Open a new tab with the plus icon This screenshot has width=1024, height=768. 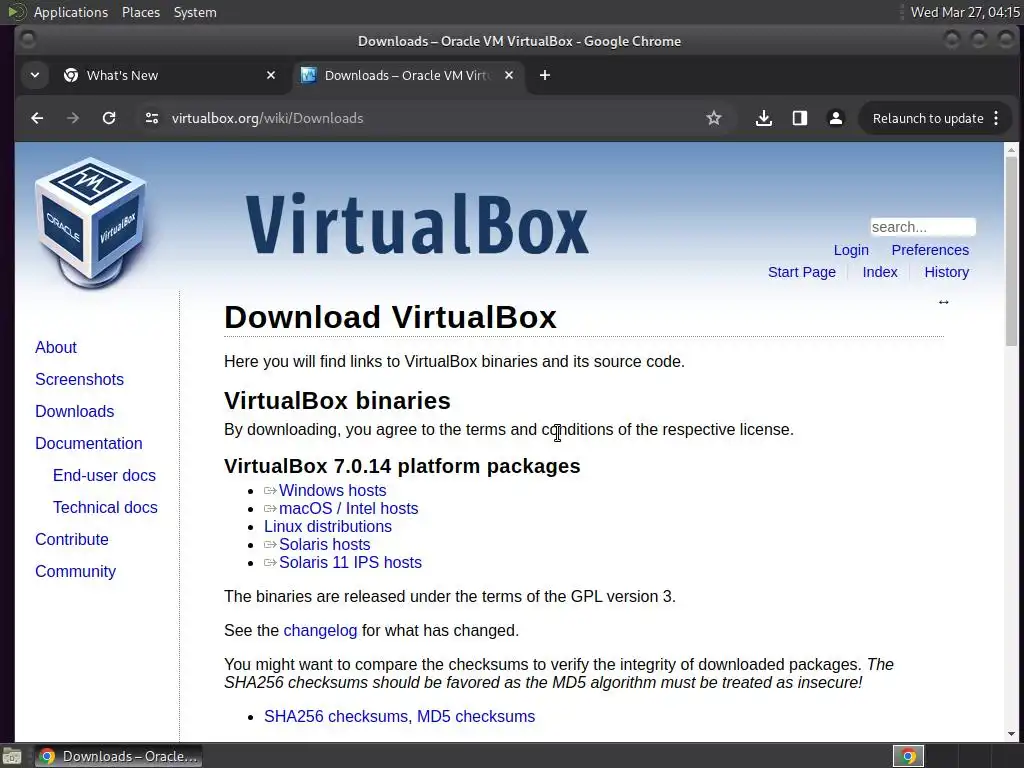(x=545, y=75)
